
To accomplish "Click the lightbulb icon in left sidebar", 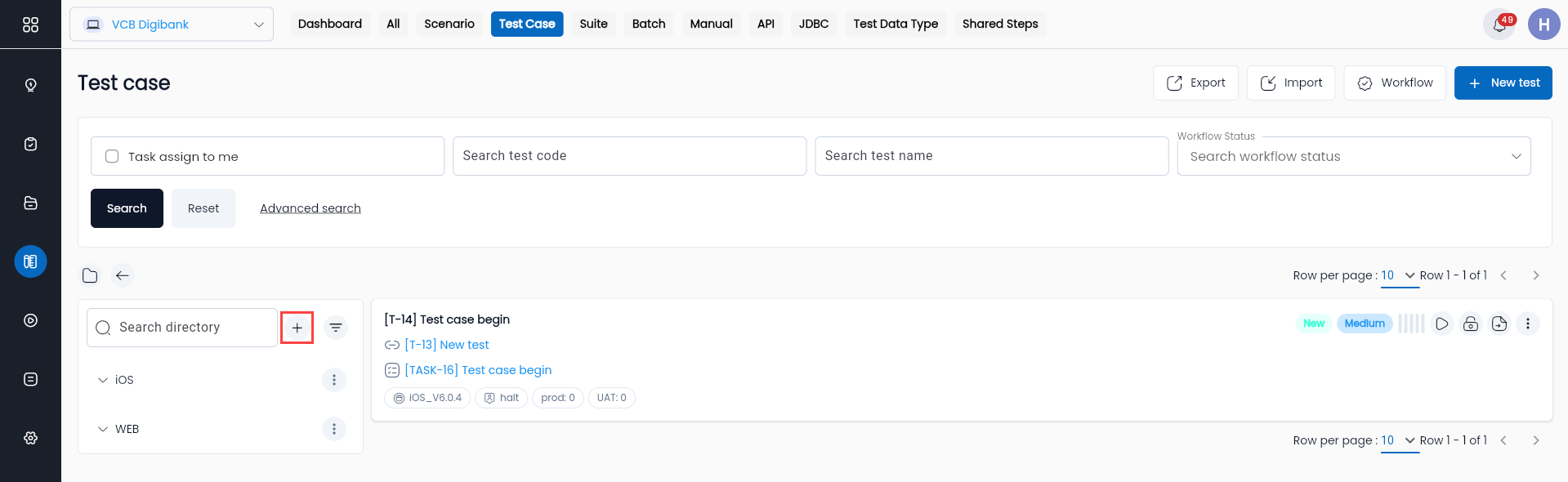I will [30, 85].
